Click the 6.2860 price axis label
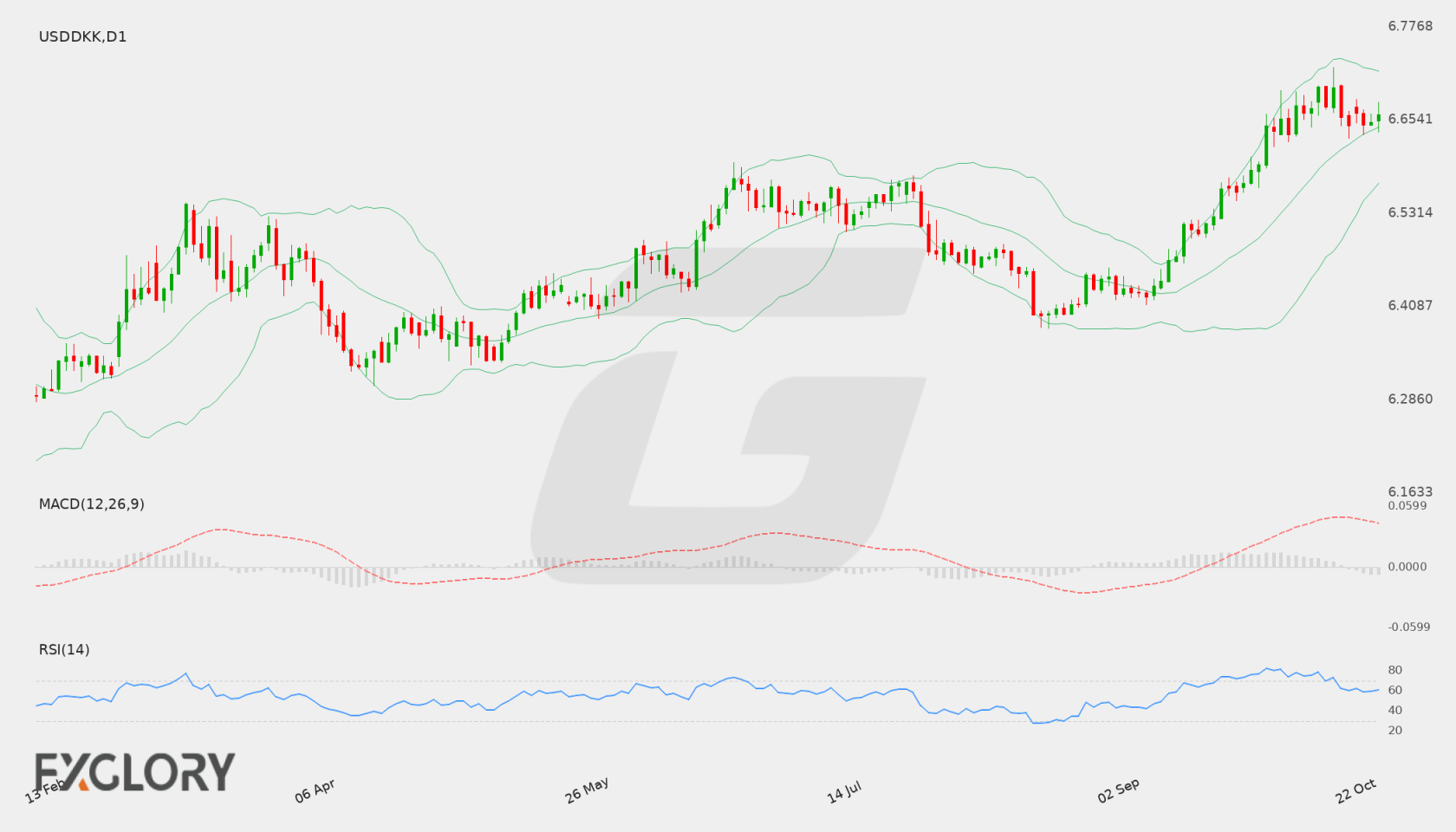This screenshot has width=1456, height=832. 1410,399
